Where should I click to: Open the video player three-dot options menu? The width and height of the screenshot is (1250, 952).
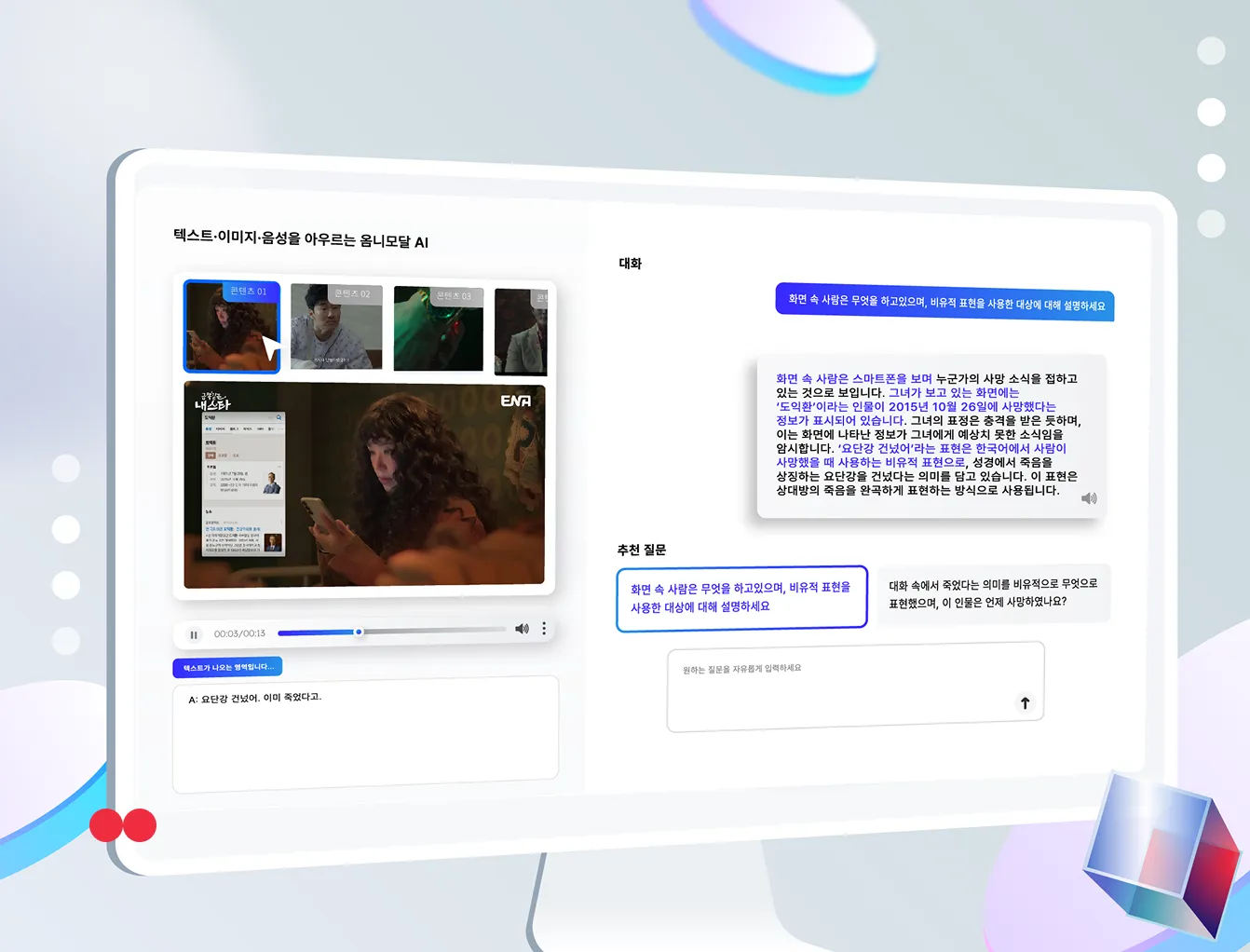pyautogui.click(x=544, y=629)
